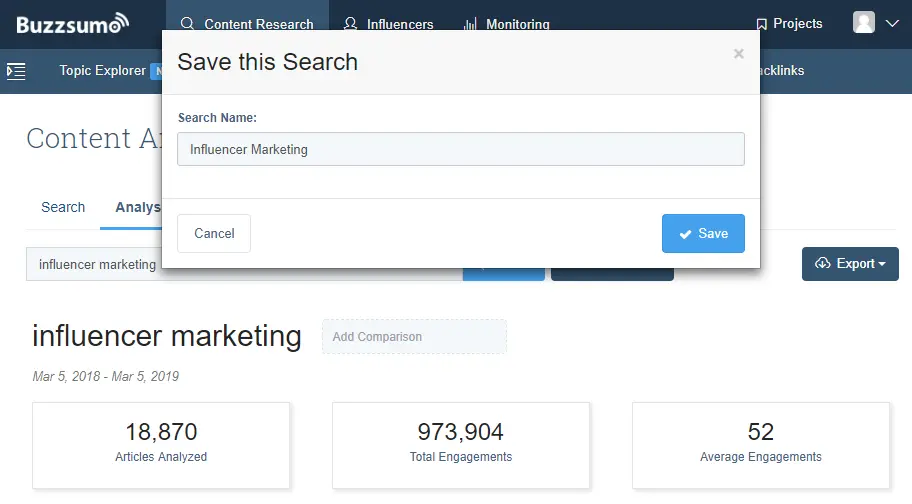
Task: Click the user avatar icon
Action: [864, 23]
